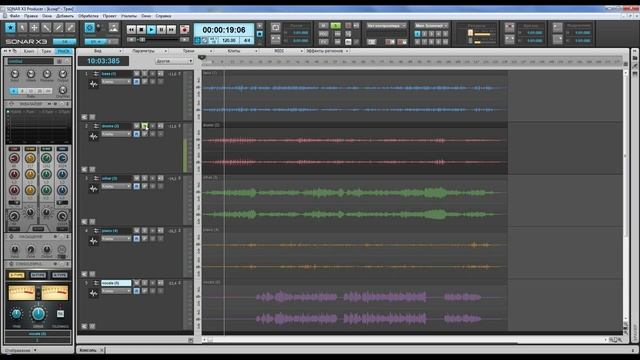Open the Справка menu

pos(163,16)
